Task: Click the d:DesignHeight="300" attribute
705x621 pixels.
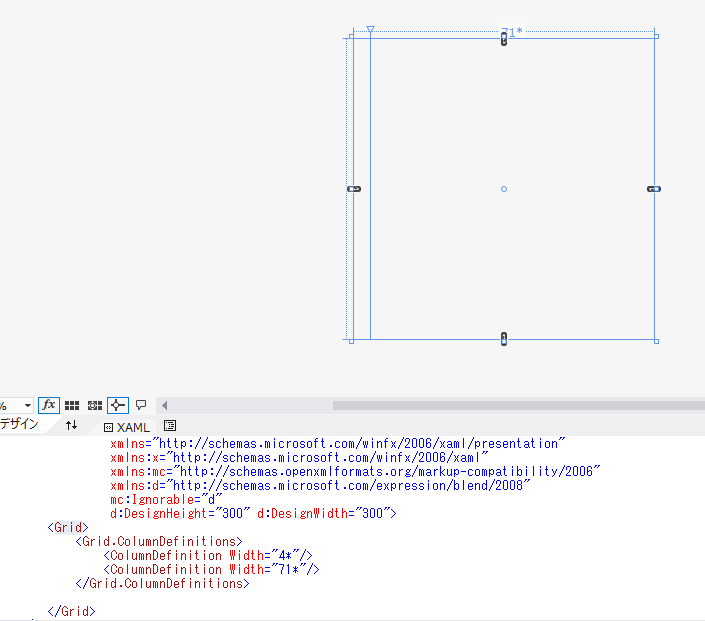Action: [x=180, y=513]
